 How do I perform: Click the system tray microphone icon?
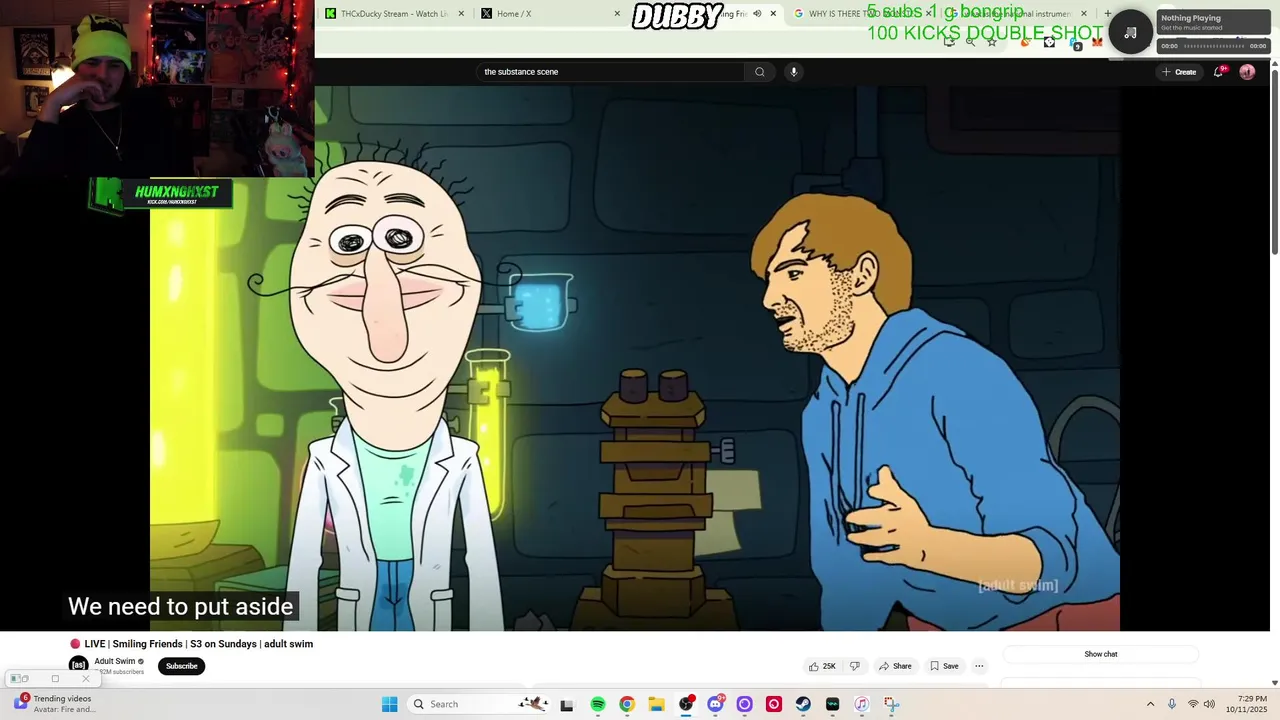point(1172,704)
